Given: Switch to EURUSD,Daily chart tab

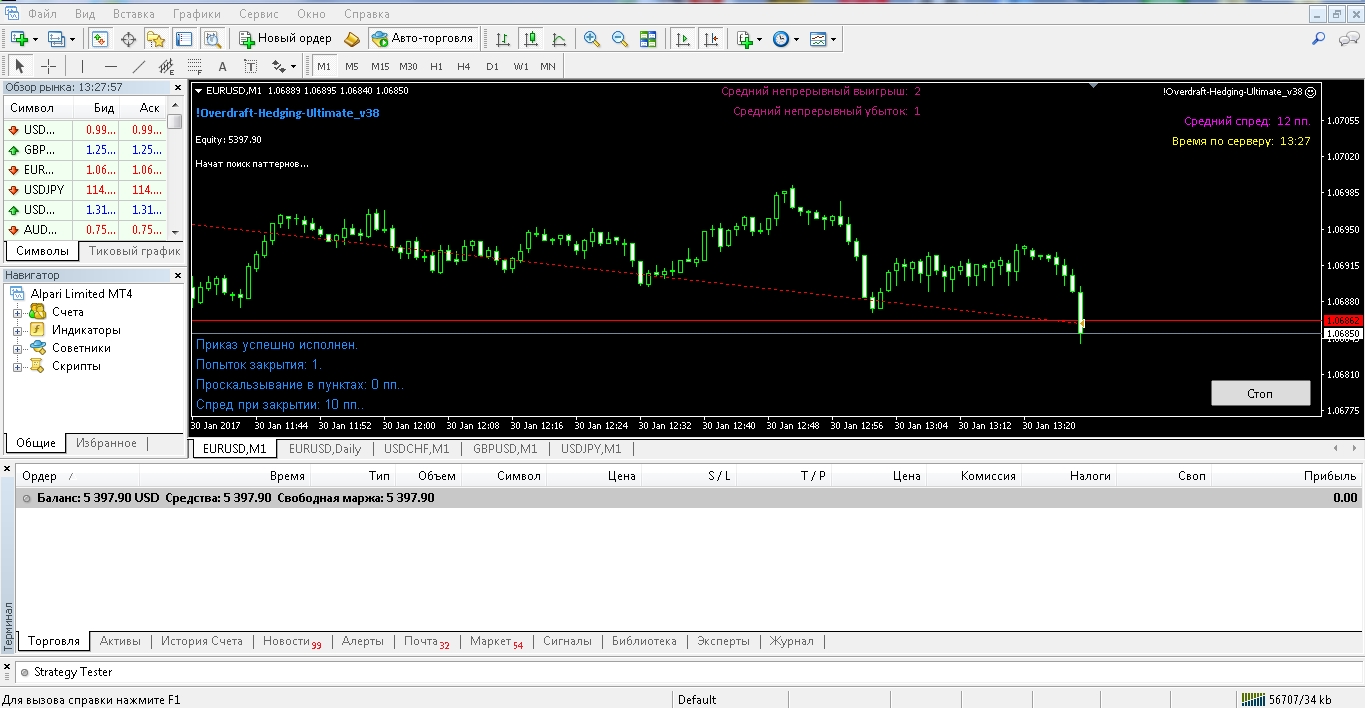Looking at the screenshot, I should [325, 449].
